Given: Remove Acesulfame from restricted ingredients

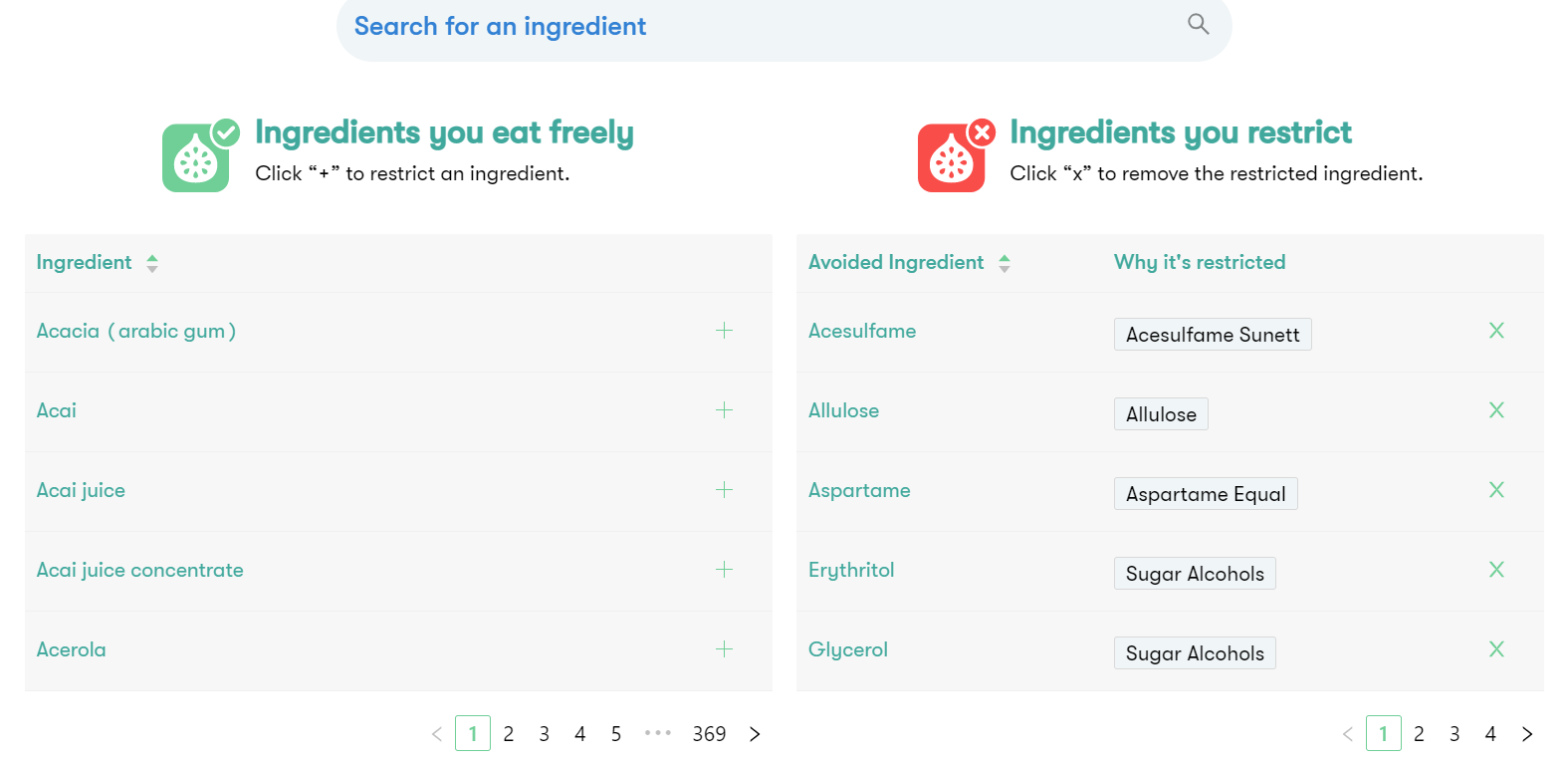Looking at the screenshot, I should (1496, 331).
